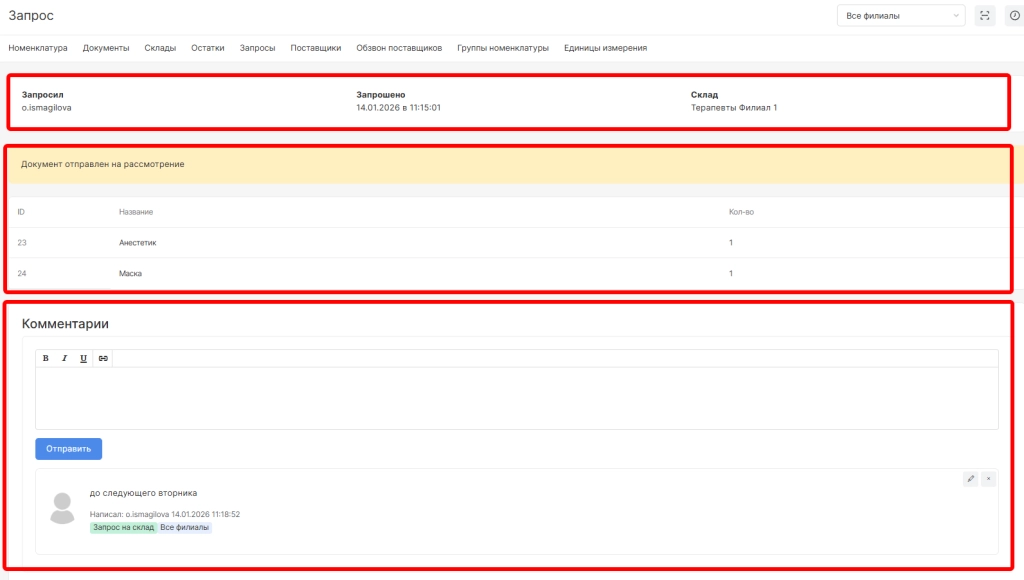The height and width of the screenshot is (580, 1024).
Task: Delete the comment with the x icon
Action: click(988, 479)
